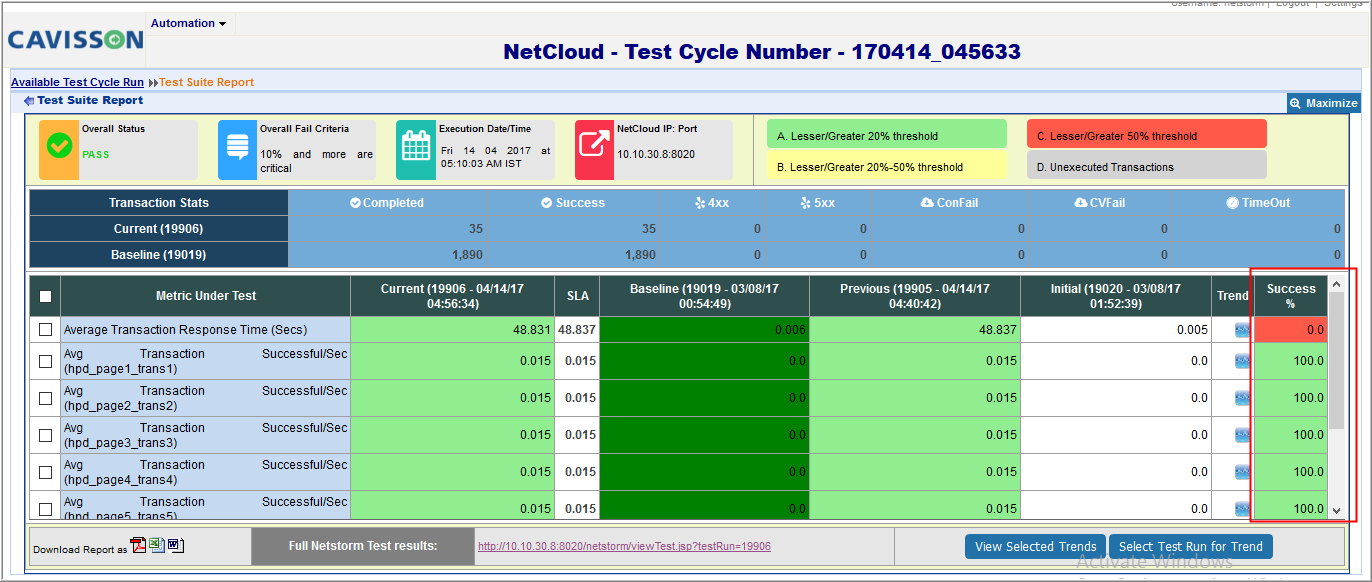Click the 48.837 SLA value cell
Image resolution: width=1372 pixels, height=582 pixels.
[577, 330]
